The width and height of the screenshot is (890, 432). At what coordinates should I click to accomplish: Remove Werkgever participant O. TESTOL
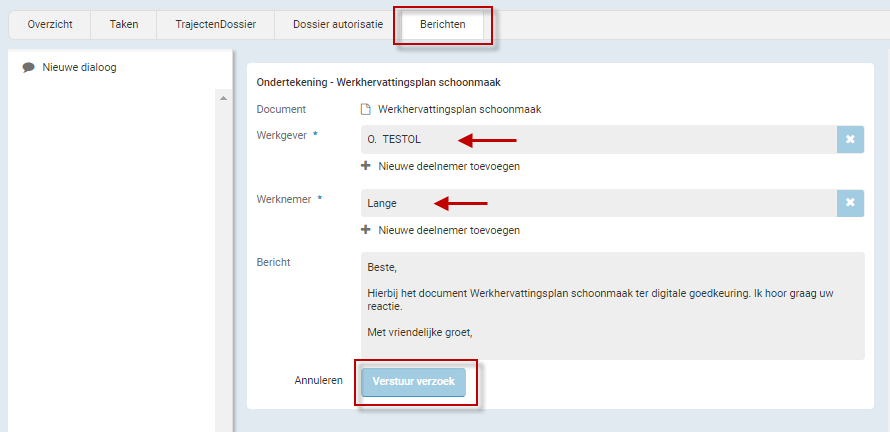tap(849, 139)
